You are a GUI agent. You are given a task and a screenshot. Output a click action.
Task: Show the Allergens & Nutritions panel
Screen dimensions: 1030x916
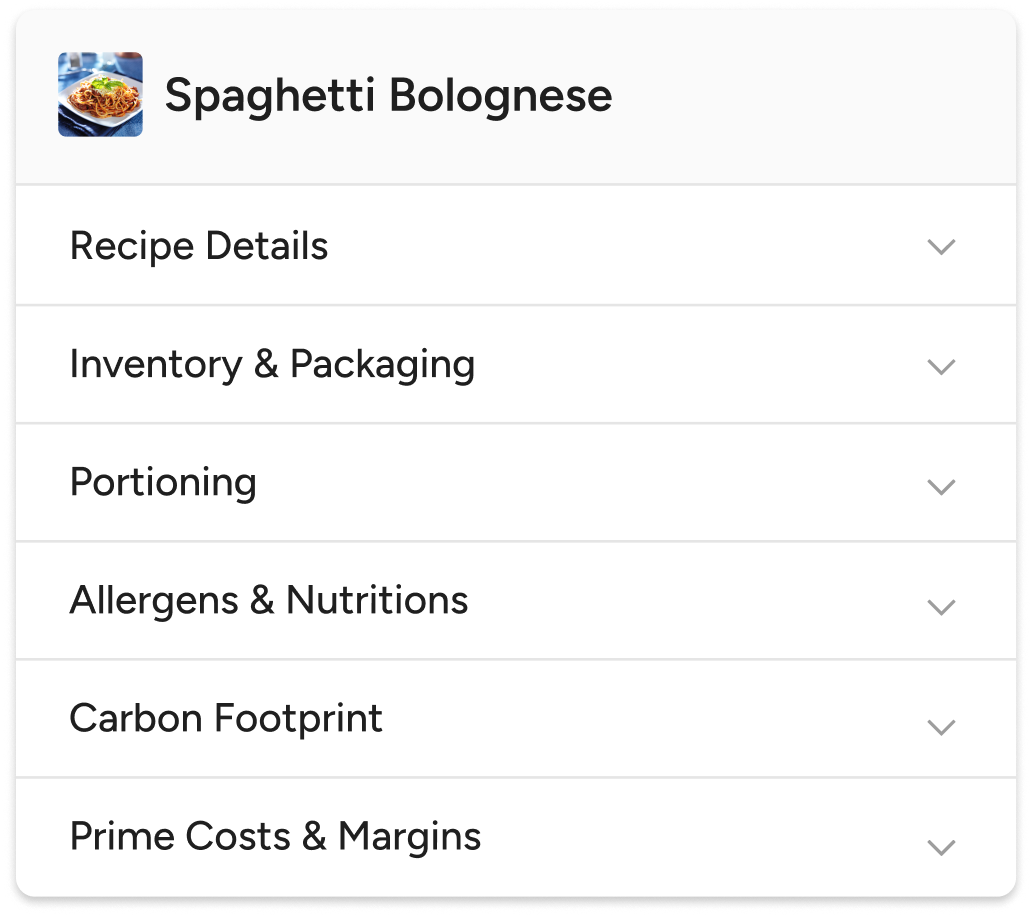(515, 601)
